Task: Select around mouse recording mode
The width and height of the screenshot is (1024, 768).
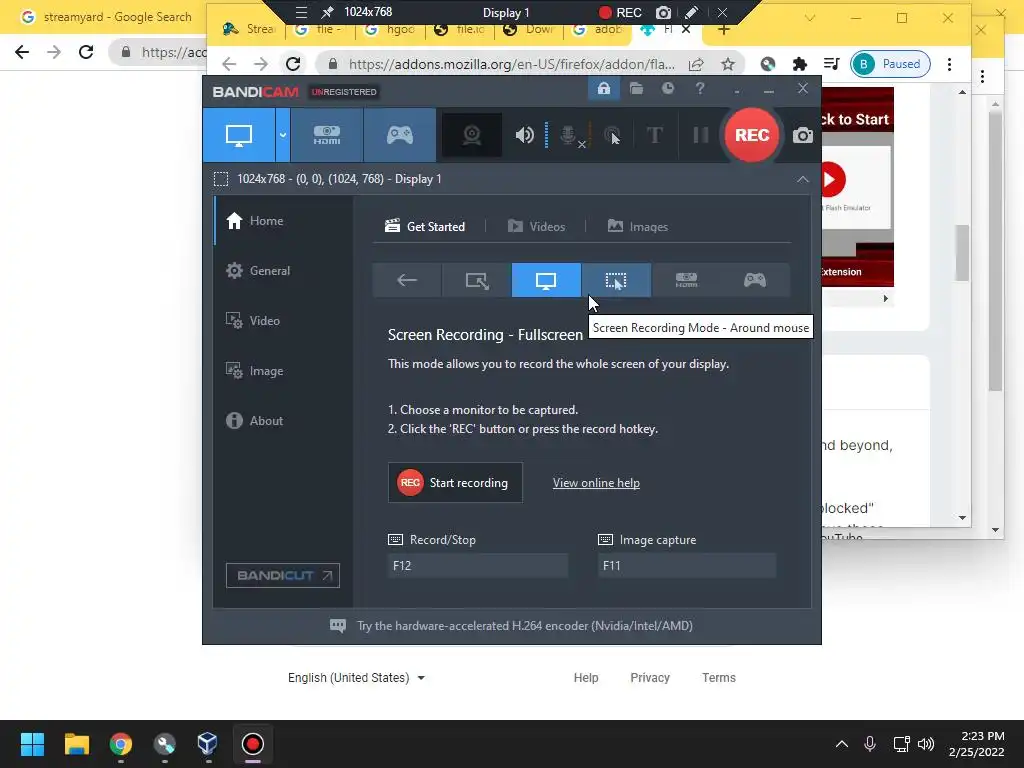Action: (616, 280)
